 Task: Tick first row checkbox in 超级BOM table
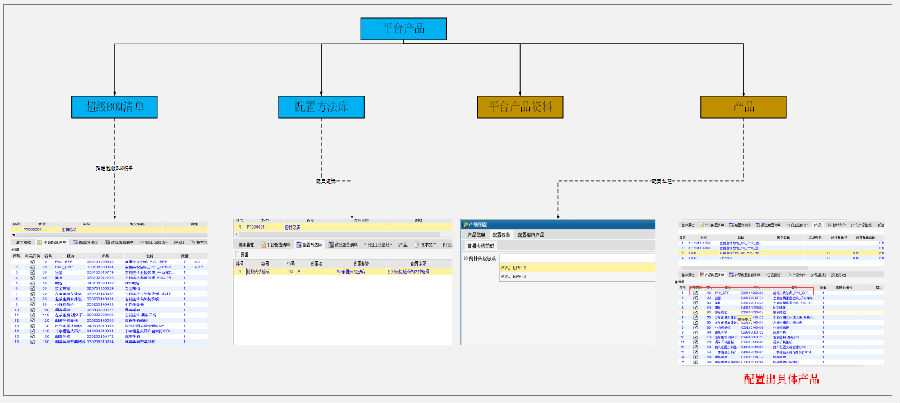tap(32, 262)
